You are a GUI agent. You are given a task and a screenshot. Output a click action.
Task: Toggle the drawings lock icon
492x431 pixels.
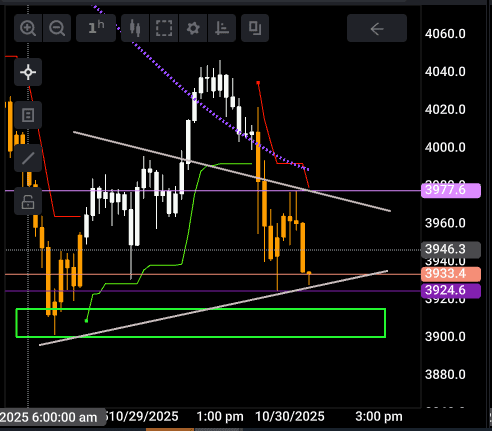28,201
